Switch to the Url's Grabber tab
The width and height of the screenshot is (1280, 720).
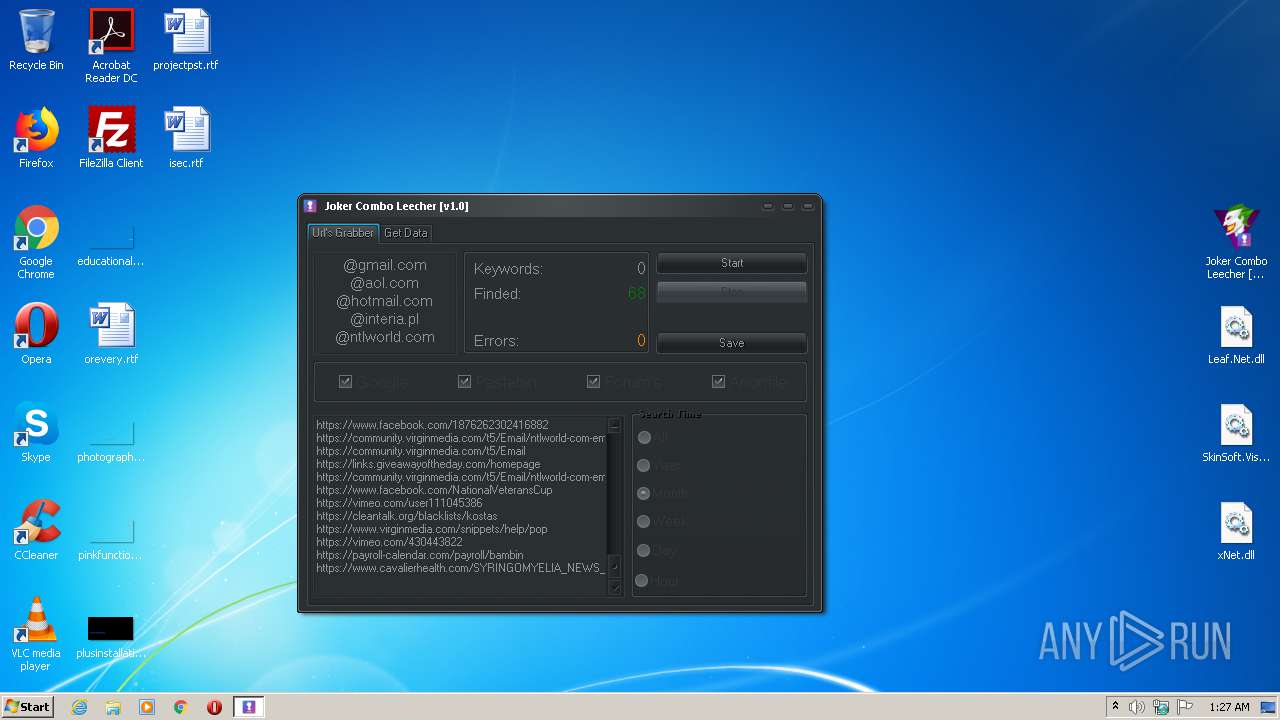343,232
